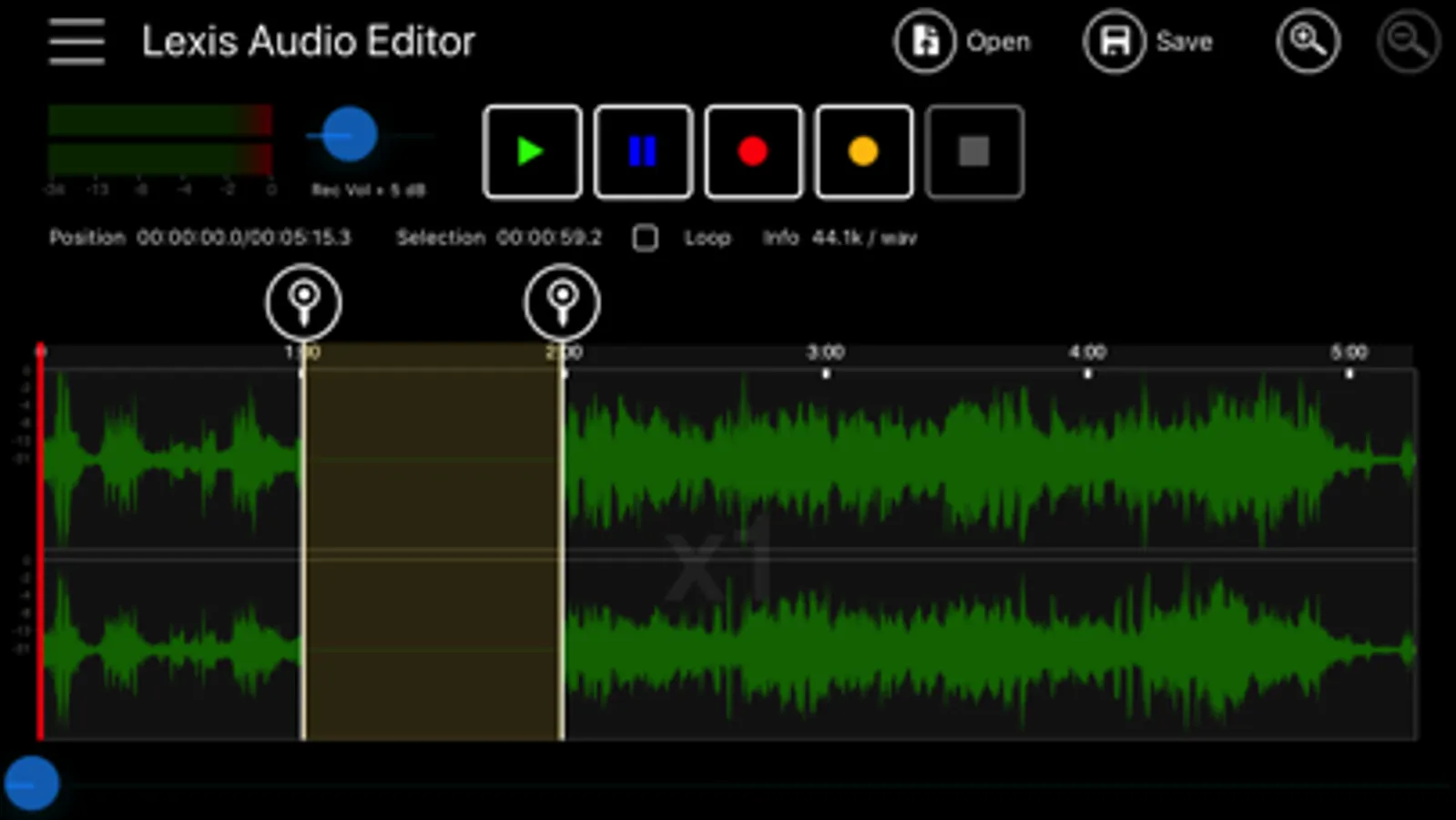Click the red playhead cursor line
The height and width of the screenshot is (820, 1456).
(x=40, y=542)
